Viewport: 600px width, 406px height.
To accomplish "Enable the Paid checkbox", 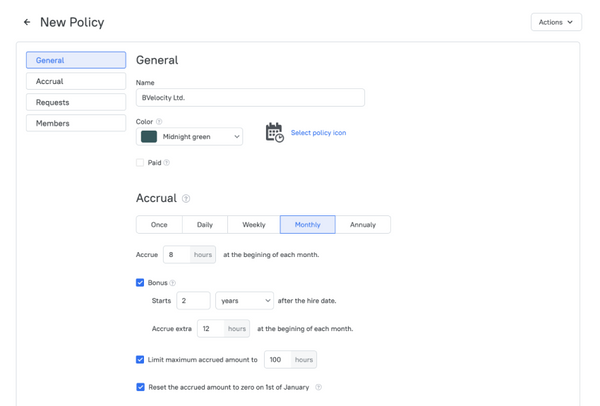I will tap(140, 163).
